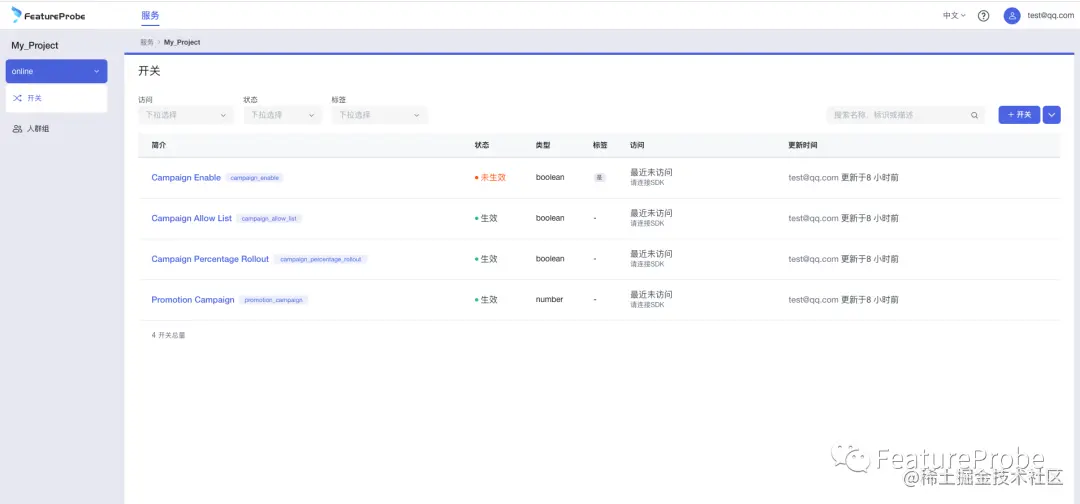
Task: Open the 访问 filter dropdown
Action: (x=186, y=115)
